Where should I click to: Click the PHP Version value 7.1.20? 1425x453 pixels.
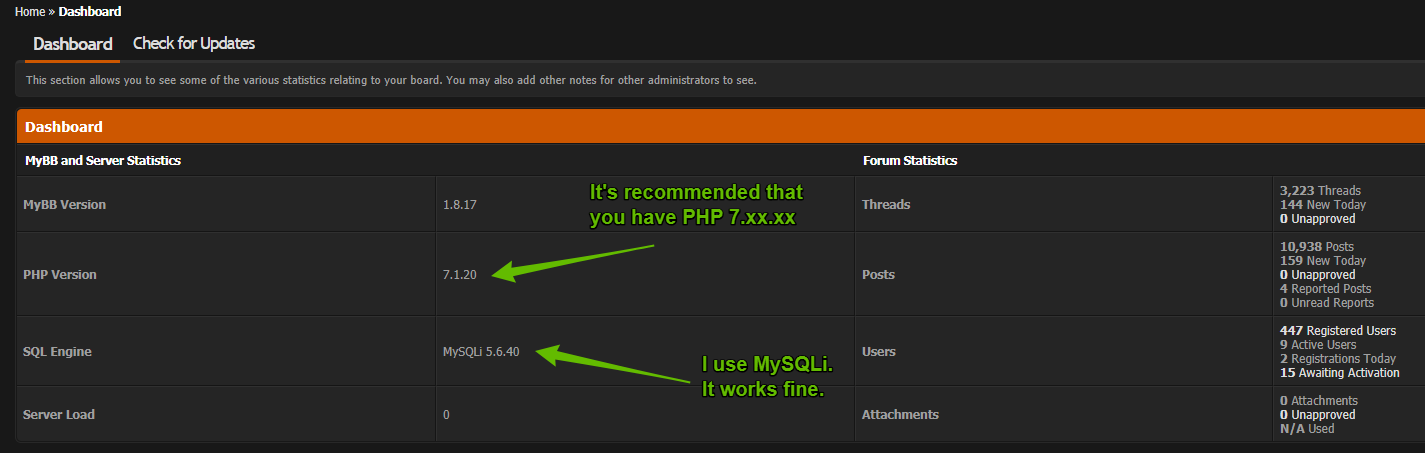click(x=460, y=274)
